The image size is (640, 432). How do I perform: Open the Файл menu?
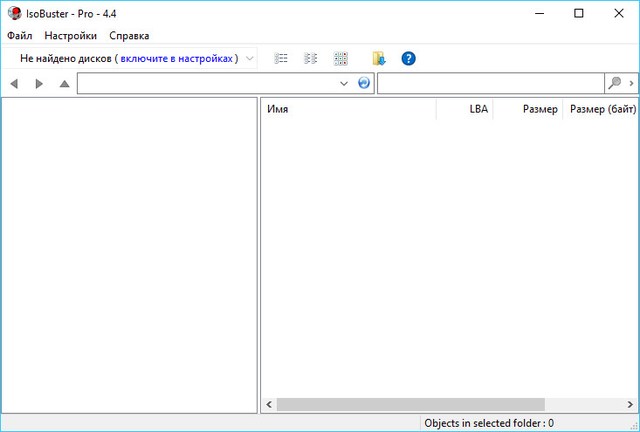pos(19,35)
